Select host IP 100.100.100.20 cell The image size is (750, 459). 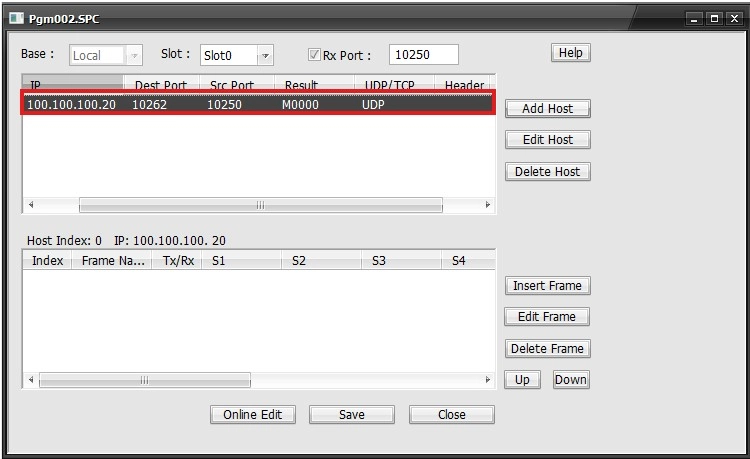pyautogui.click(x=71, y=105)
